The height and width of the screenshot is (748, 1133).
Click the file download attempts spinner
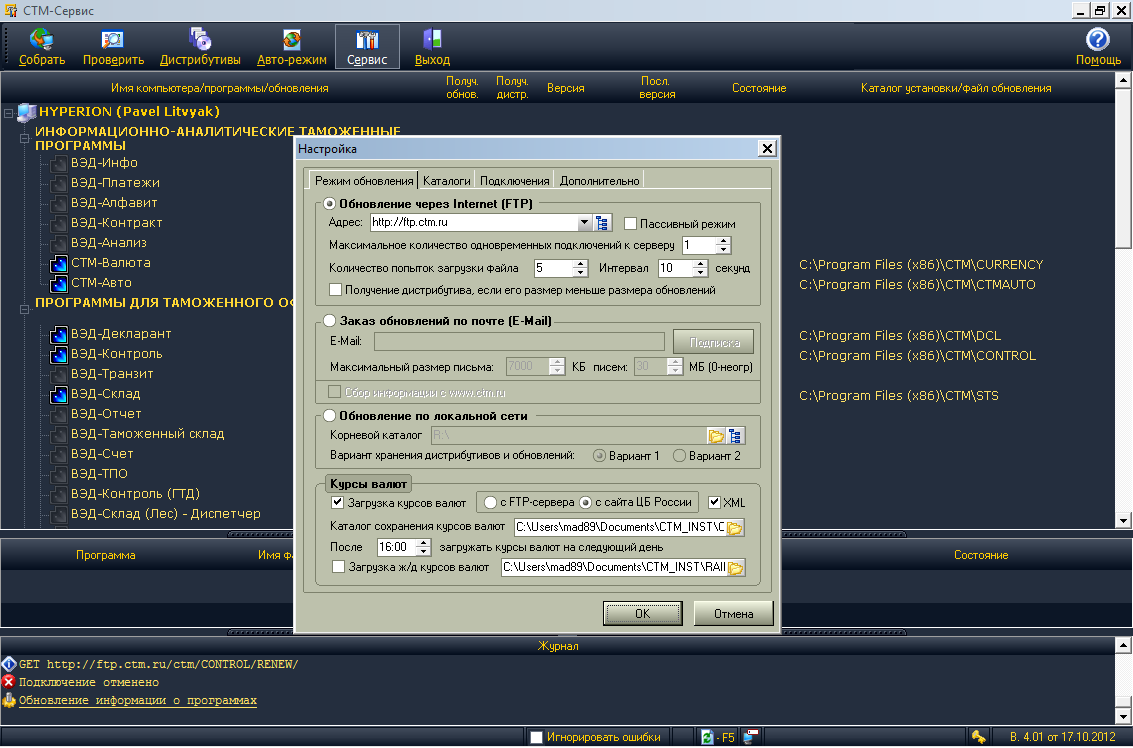(x=580, y=268)
